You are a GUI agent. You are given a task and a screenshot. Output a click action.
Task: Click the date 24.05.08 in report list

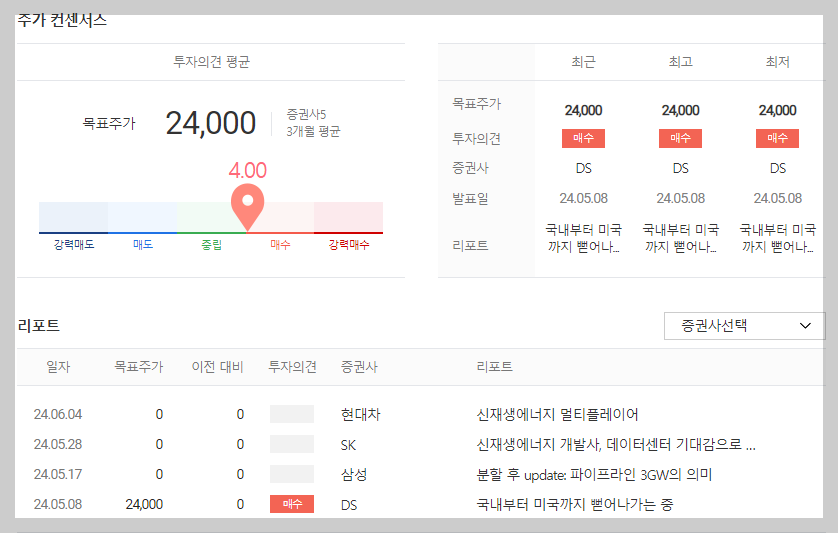click(58, 504)
